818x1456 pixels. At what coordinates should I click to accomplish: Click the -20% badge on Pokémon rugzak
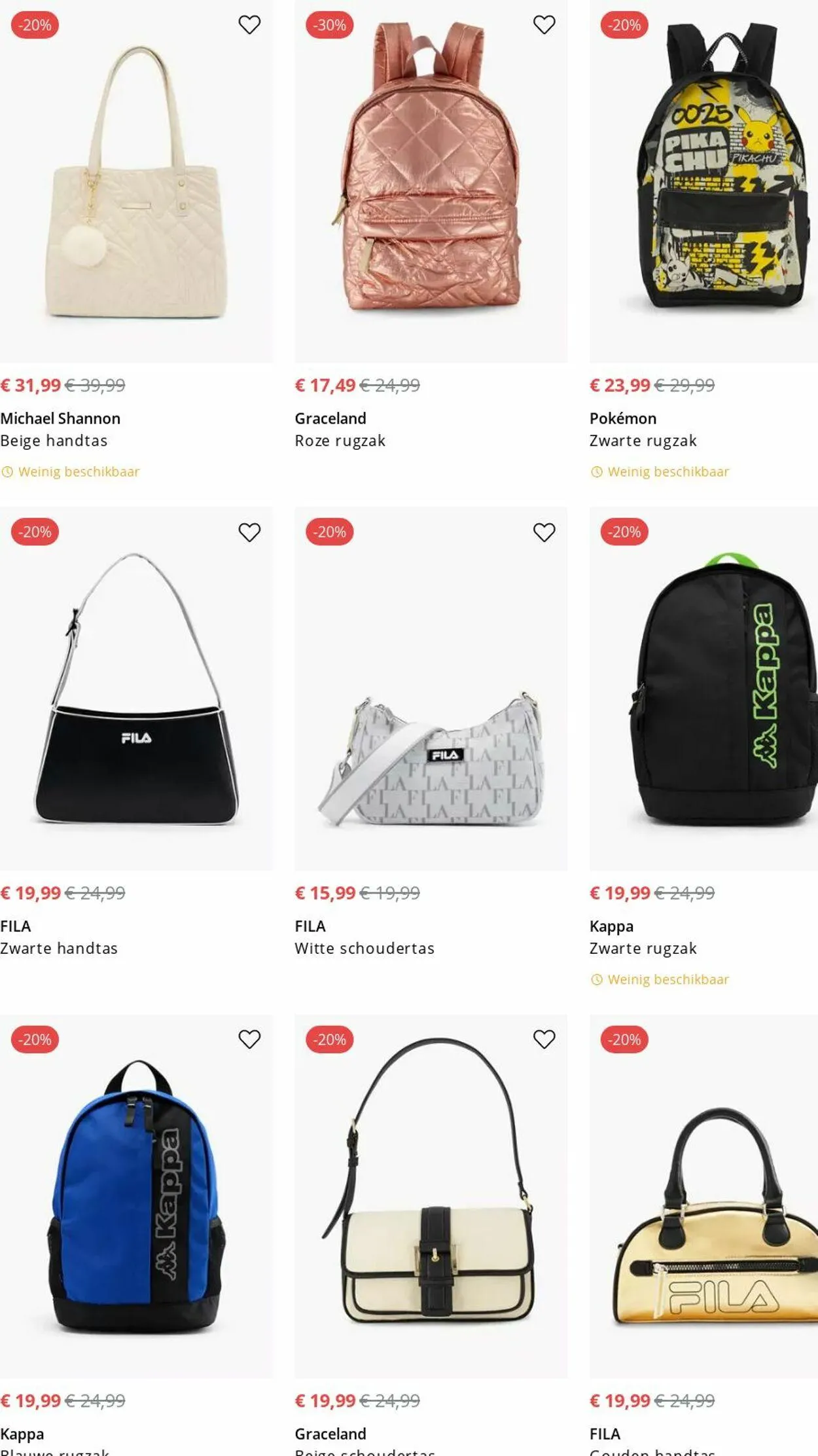pos(624,25)
